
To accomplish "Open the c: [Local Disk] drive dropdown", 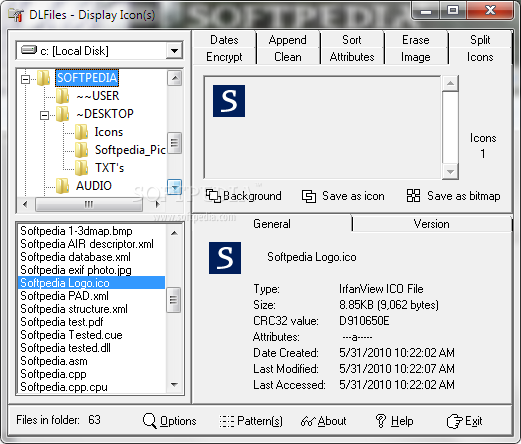I will pos(174,51).
